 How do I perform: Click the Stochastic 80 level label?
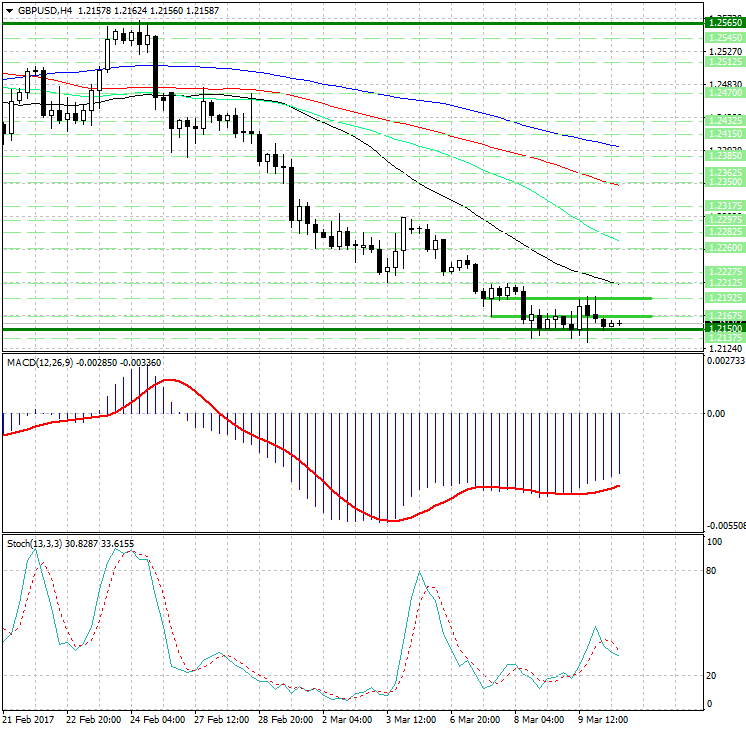711,570
